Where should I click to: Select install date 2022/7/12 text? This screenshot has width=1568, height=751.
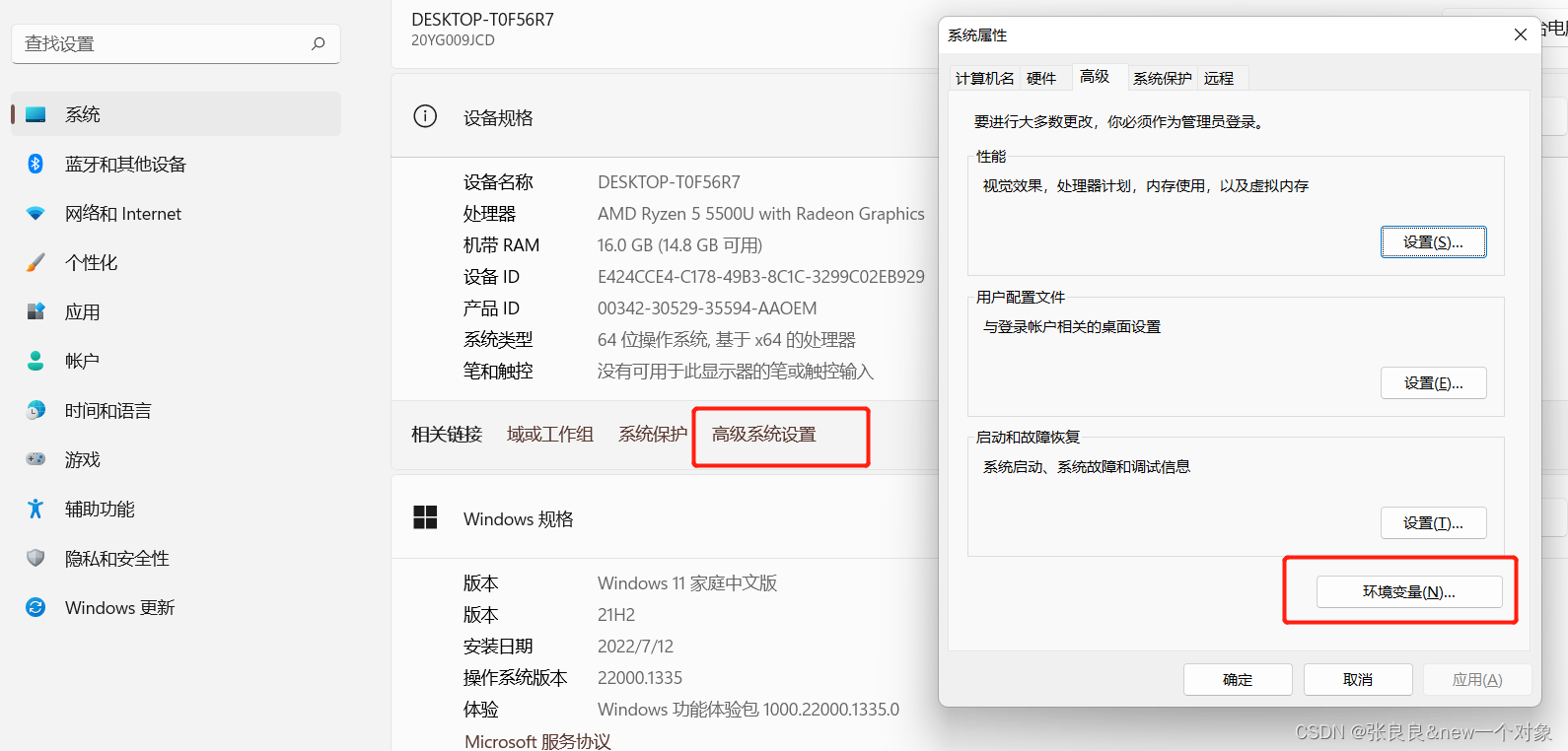click(x=635, y=647)
